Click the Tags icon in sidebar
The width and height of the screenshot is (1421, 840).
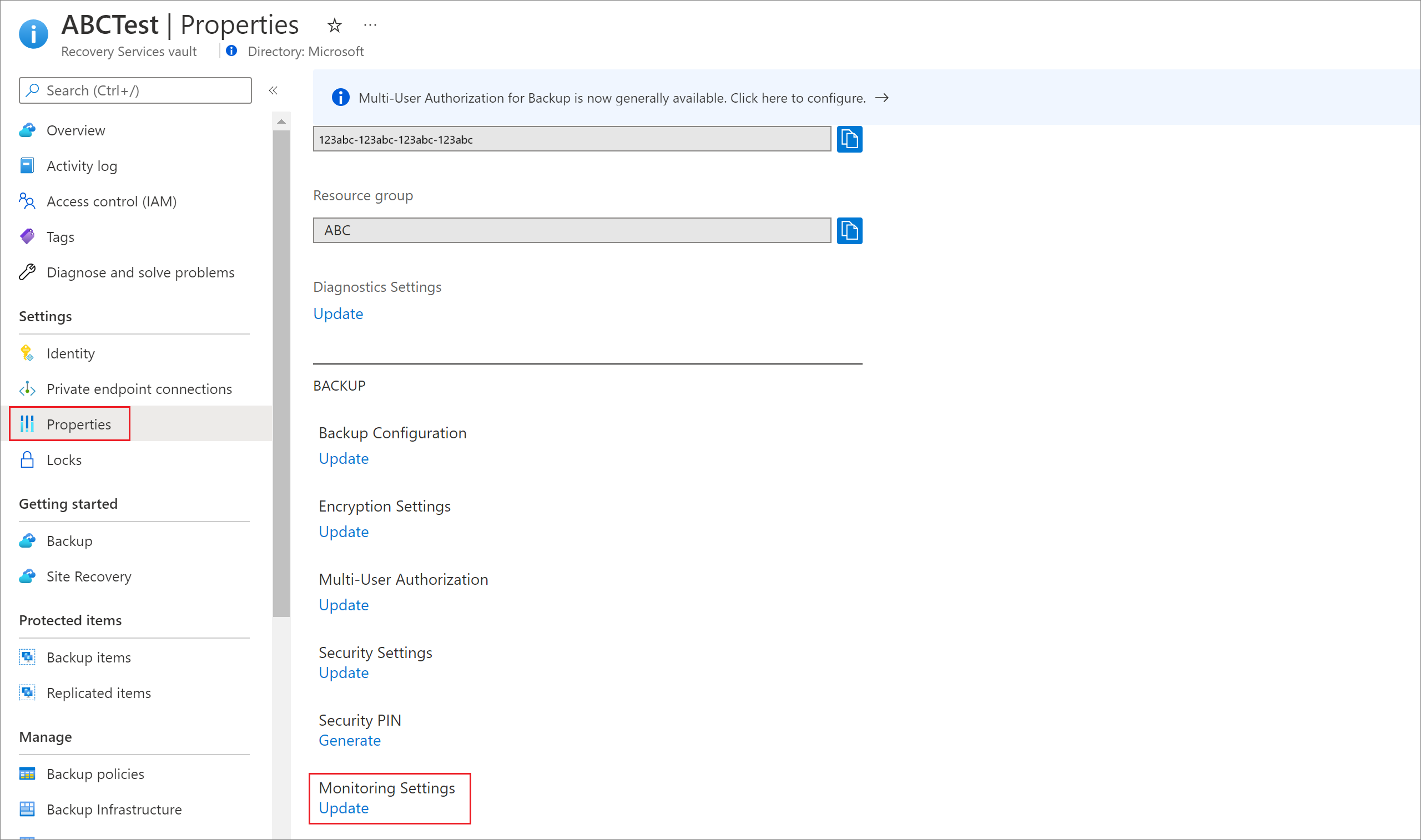(28, 237)
